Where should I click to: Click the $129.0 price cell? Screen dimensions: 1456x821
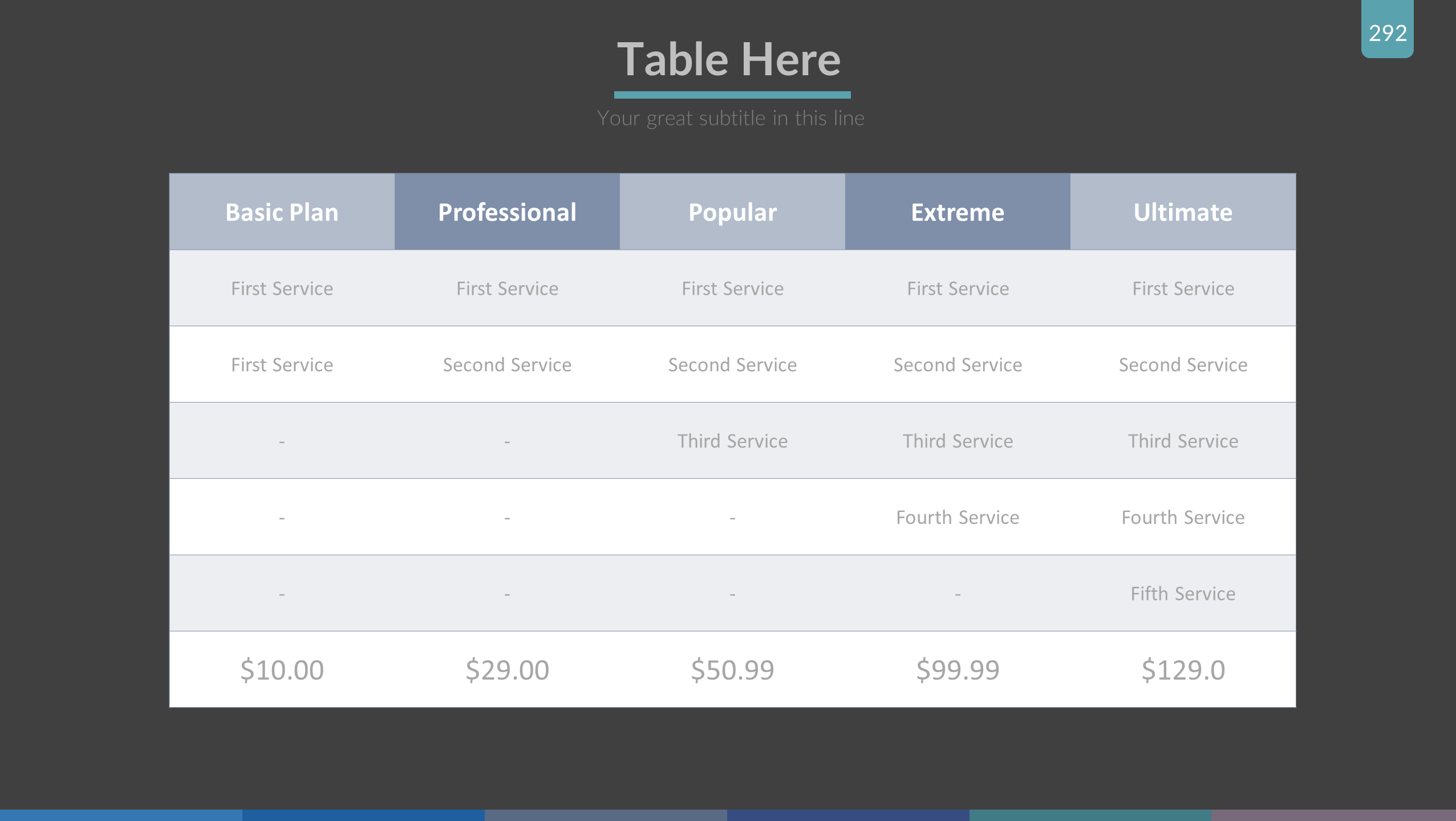click(1183, 669)
